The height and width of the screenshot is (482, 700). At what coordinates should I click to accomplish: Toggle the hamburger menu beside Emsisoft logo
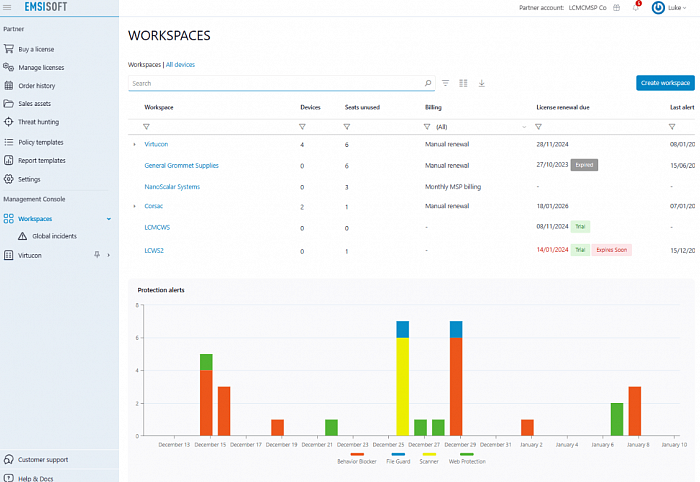click(x=9, y=8)
